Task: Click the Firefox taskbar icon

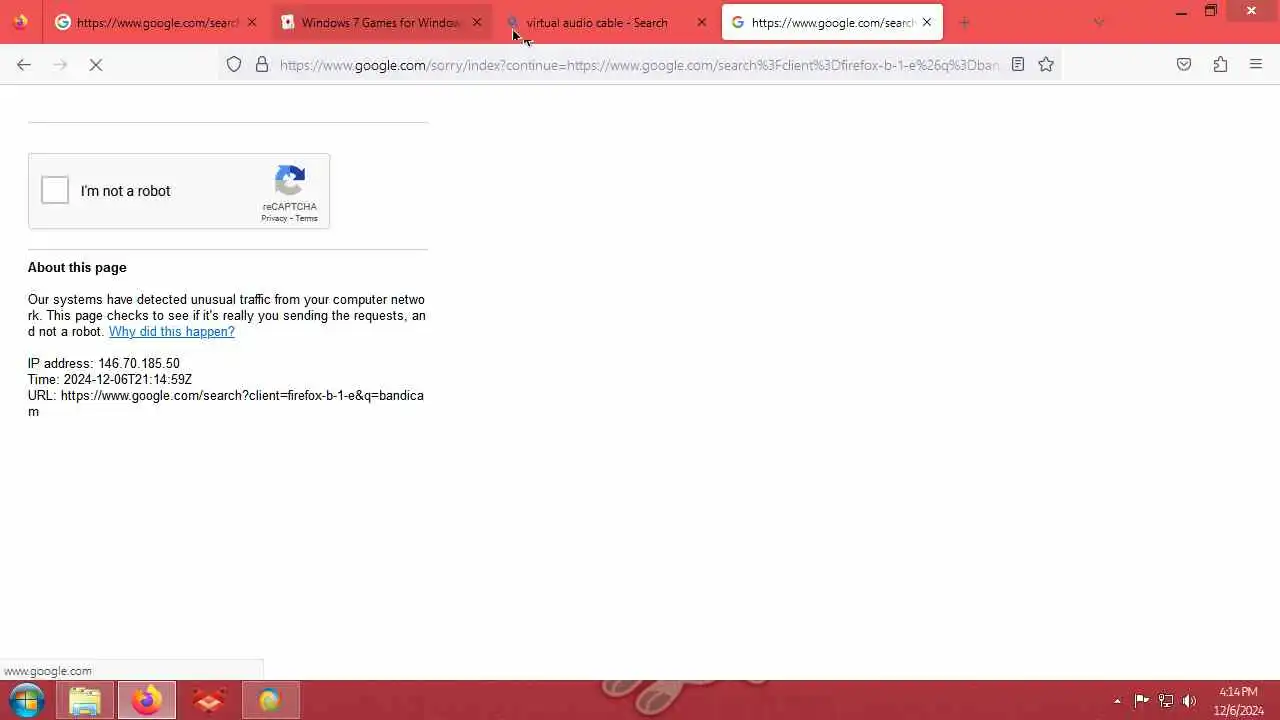Action: click(147, 701)
